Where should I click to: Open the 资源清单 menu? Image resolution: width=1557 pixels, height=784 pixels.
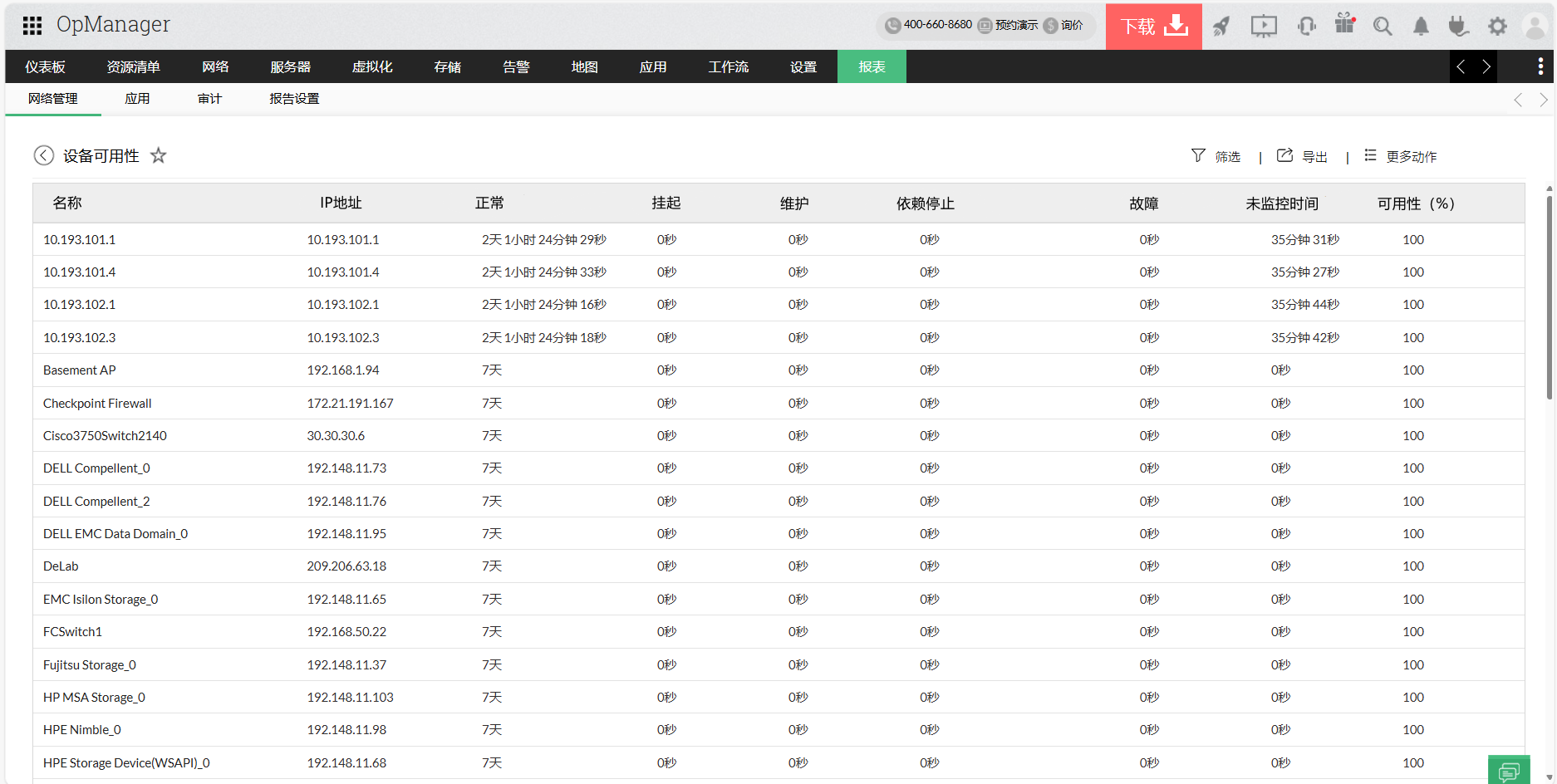point(133,67)
